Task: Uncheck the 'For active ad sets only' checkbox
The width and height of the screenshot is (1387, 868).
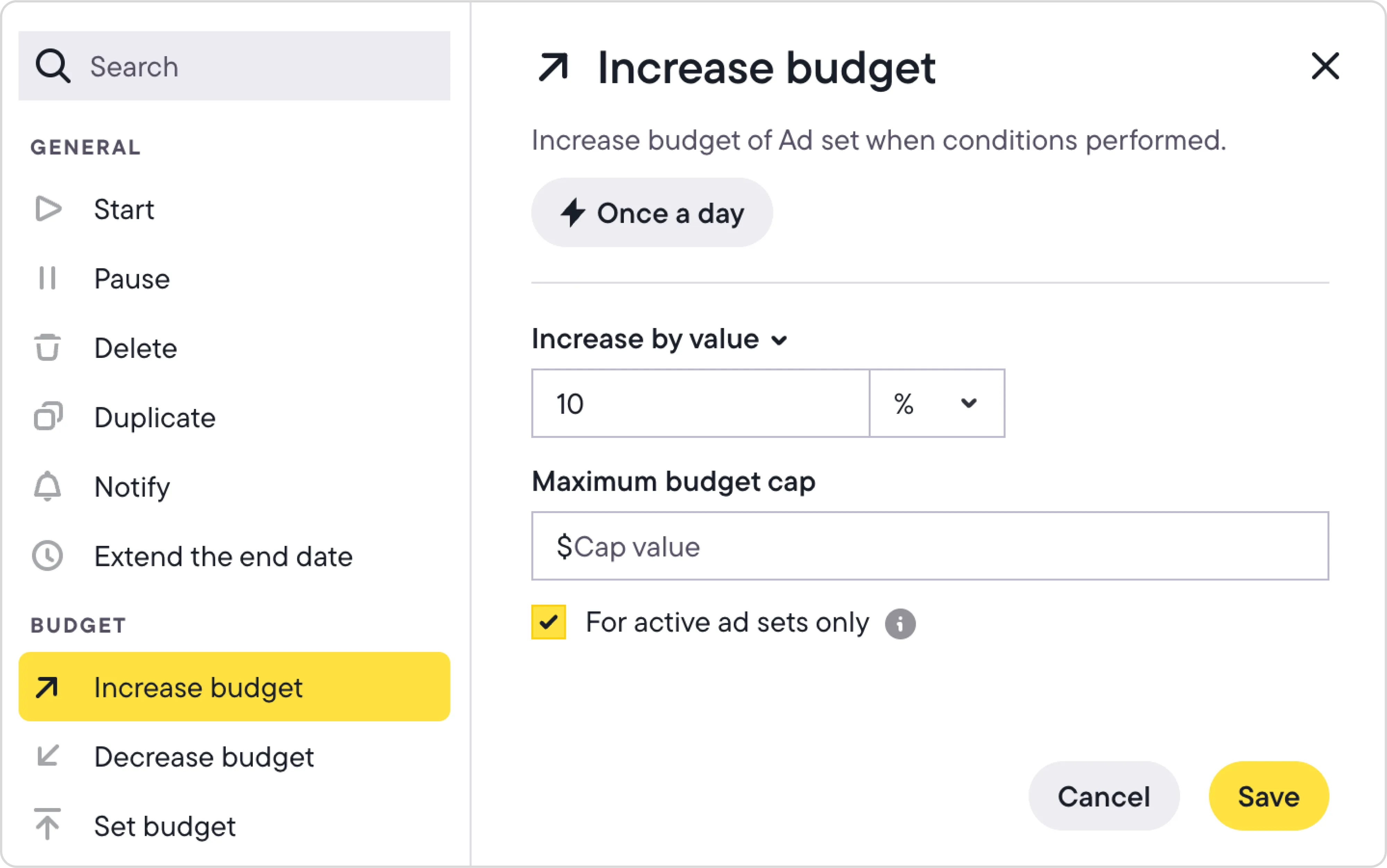Action: [x=549, y=622]
